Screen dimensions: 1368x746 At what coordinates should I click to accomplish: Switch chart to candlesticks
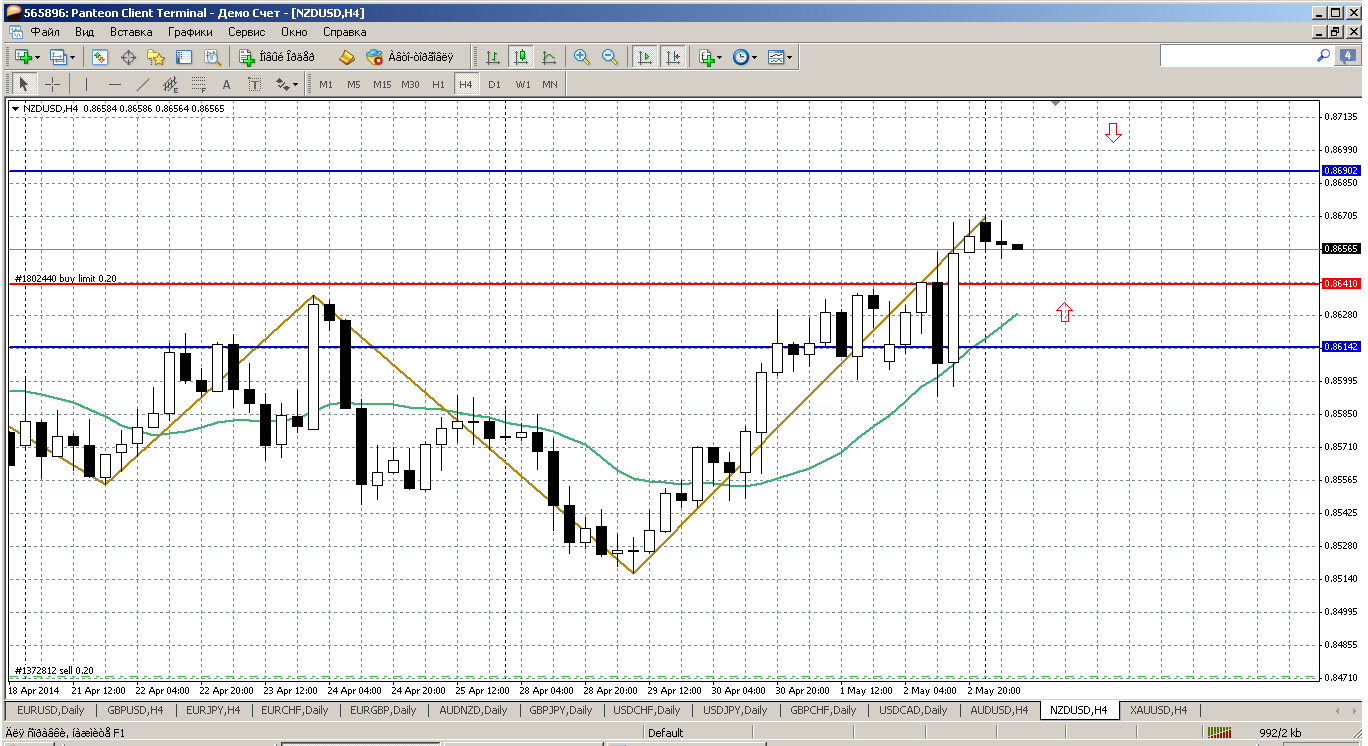click(521, 57)
